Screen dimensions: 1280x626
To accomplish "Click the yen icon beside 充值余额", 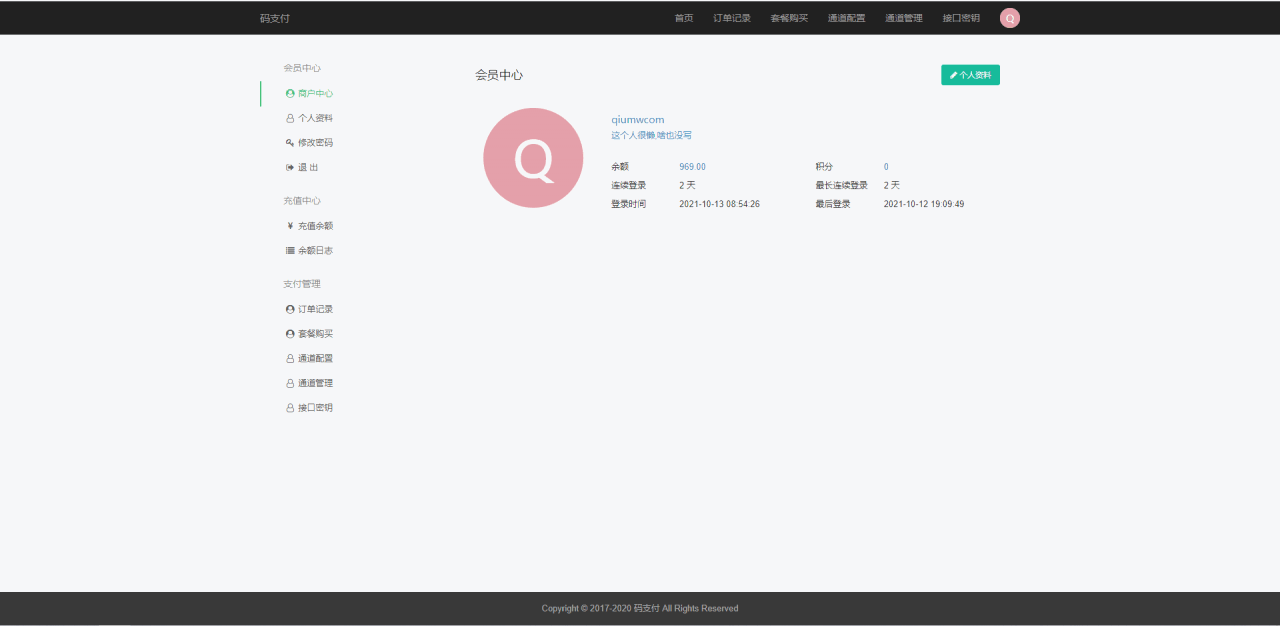I will coord(290,226).
